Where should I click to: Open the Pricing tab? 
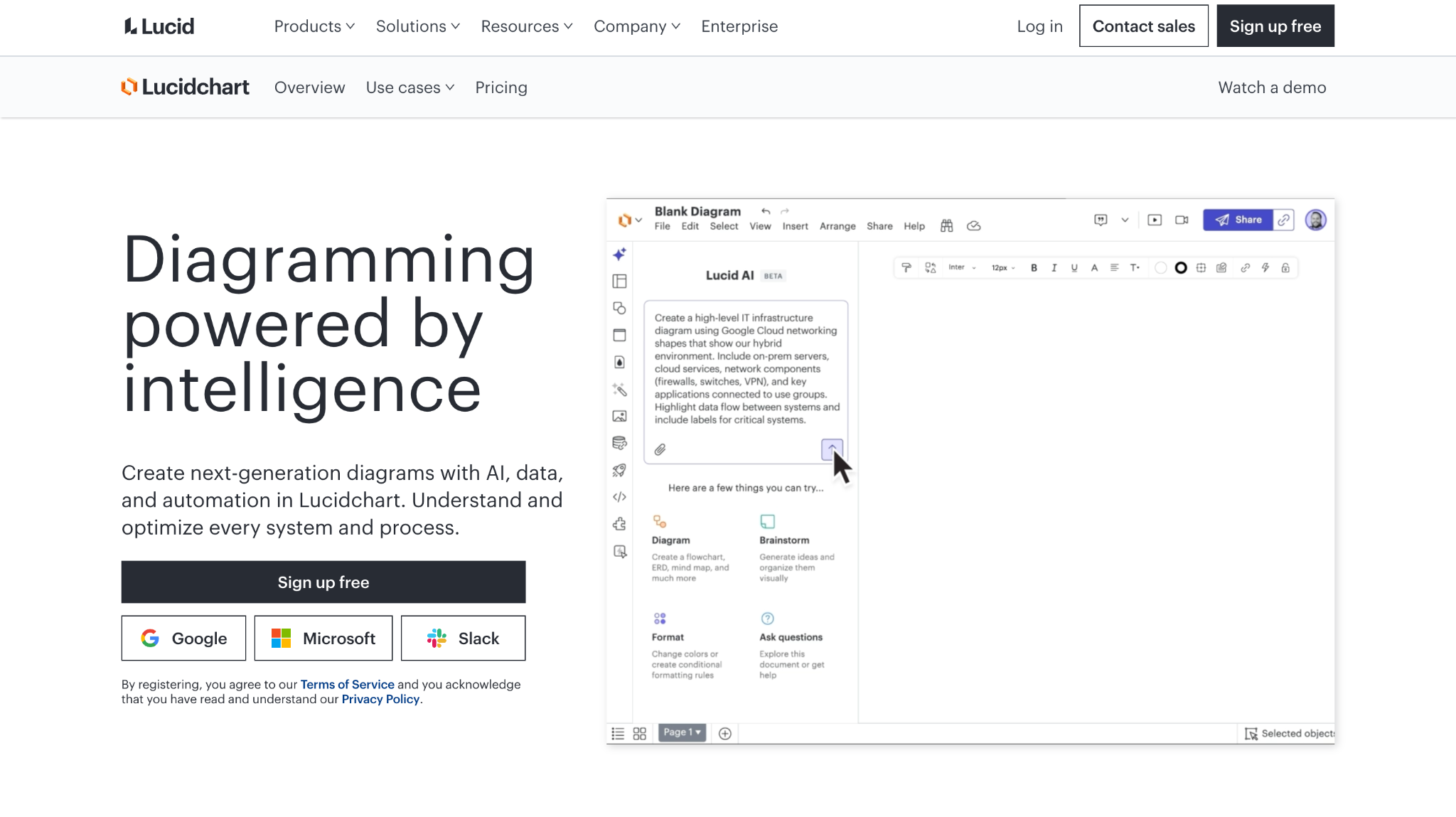point(500,87)
